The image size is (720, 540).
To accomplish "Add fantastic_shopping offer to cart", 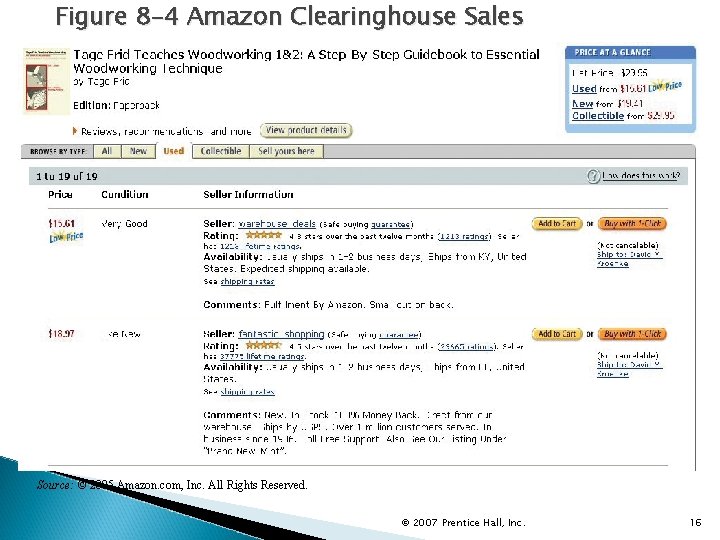I will tap(556, 334).
